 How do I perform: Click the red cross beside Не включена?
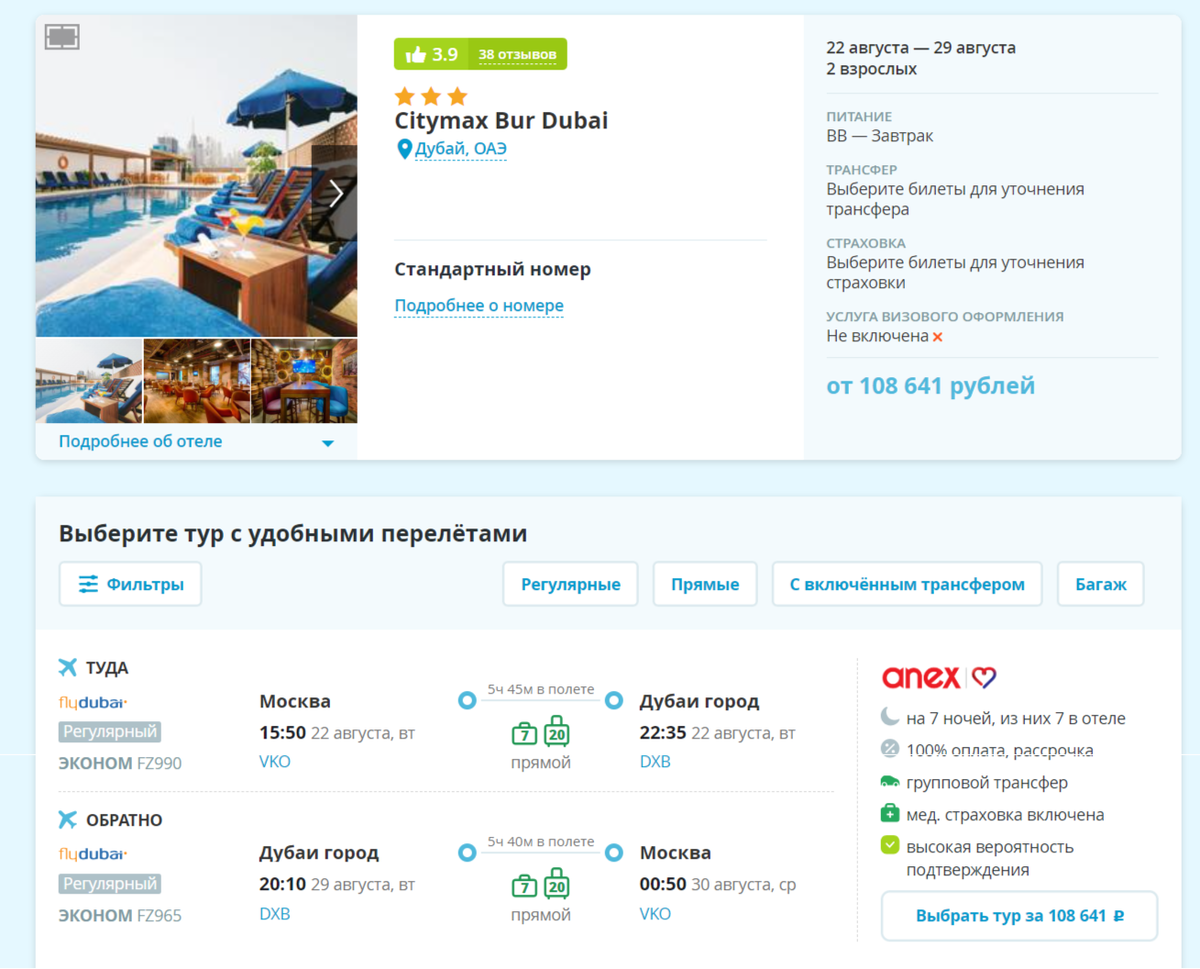click(x=938, y=337)
